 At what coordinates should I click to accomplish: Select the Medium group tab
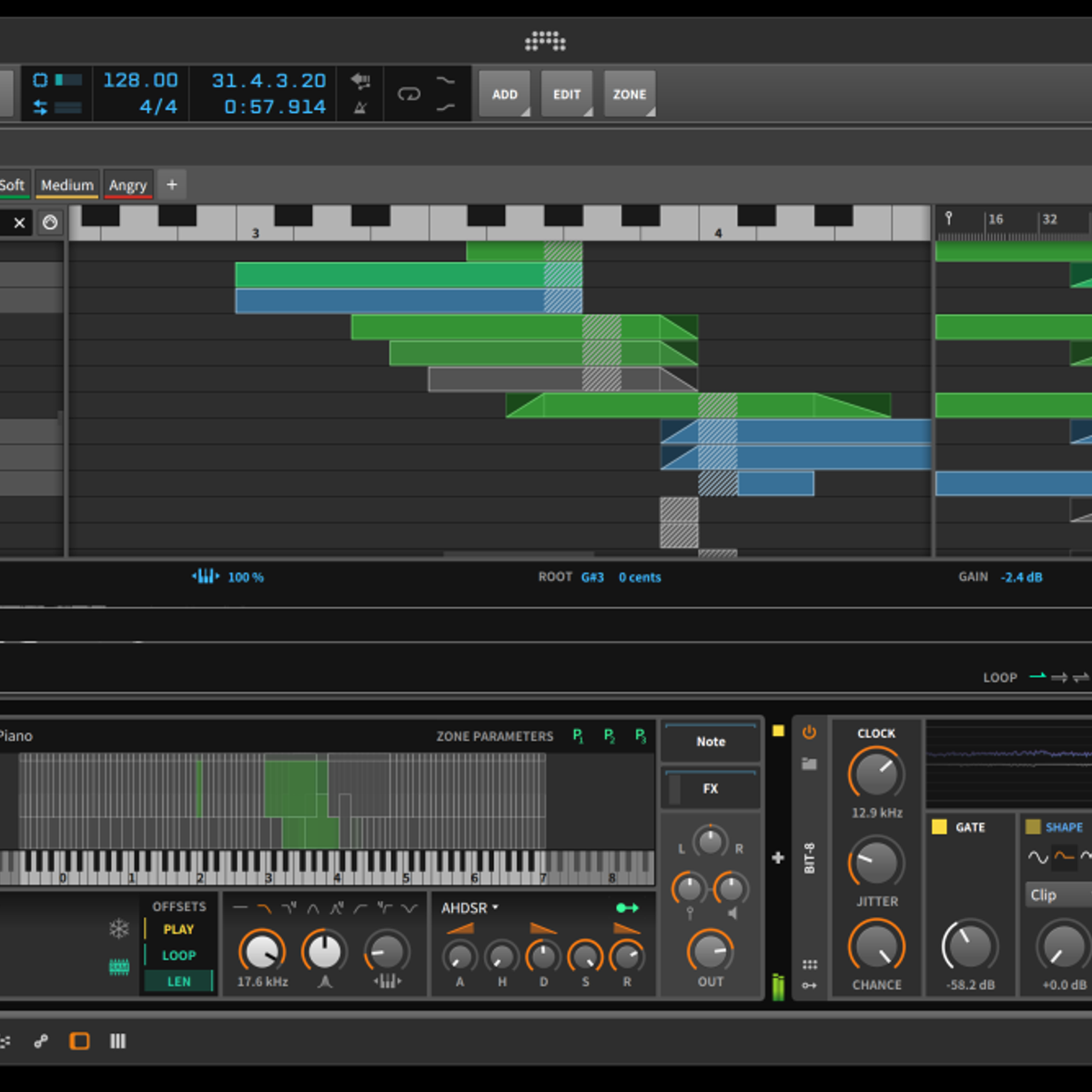pyautogui.click(x=67, y=185)
